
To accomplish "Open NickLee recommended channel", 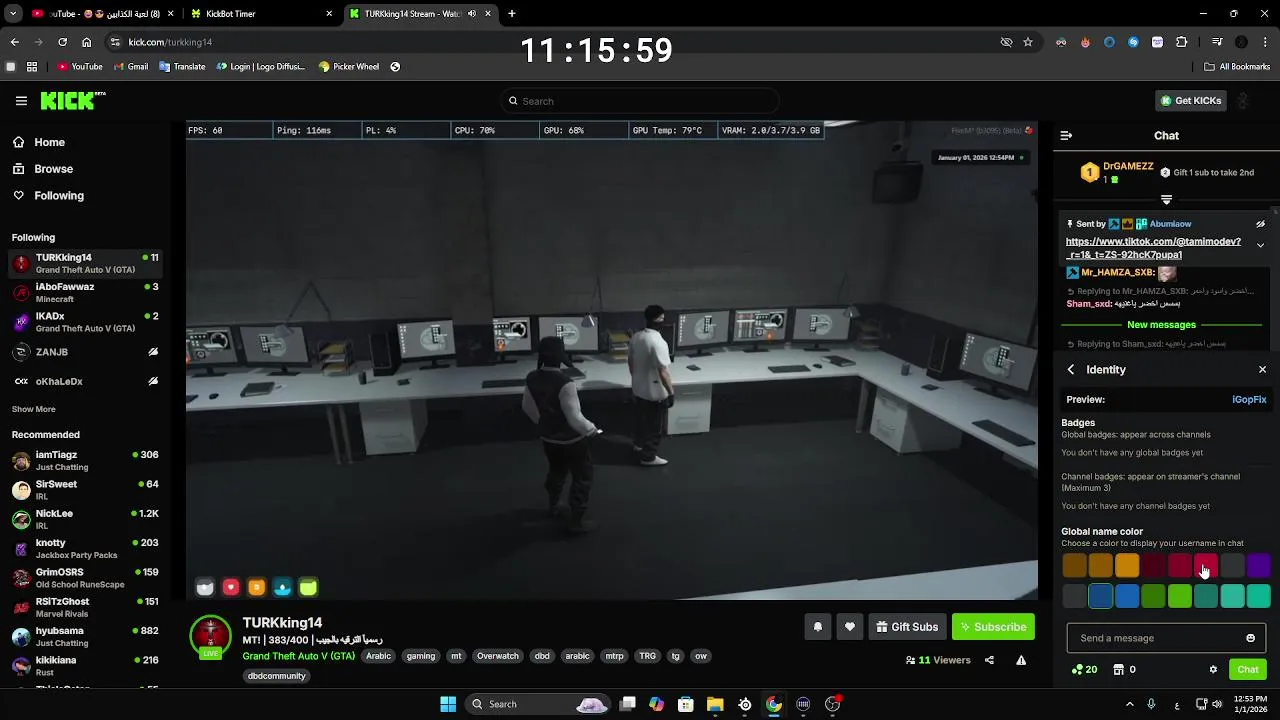I will coord(85,520).
